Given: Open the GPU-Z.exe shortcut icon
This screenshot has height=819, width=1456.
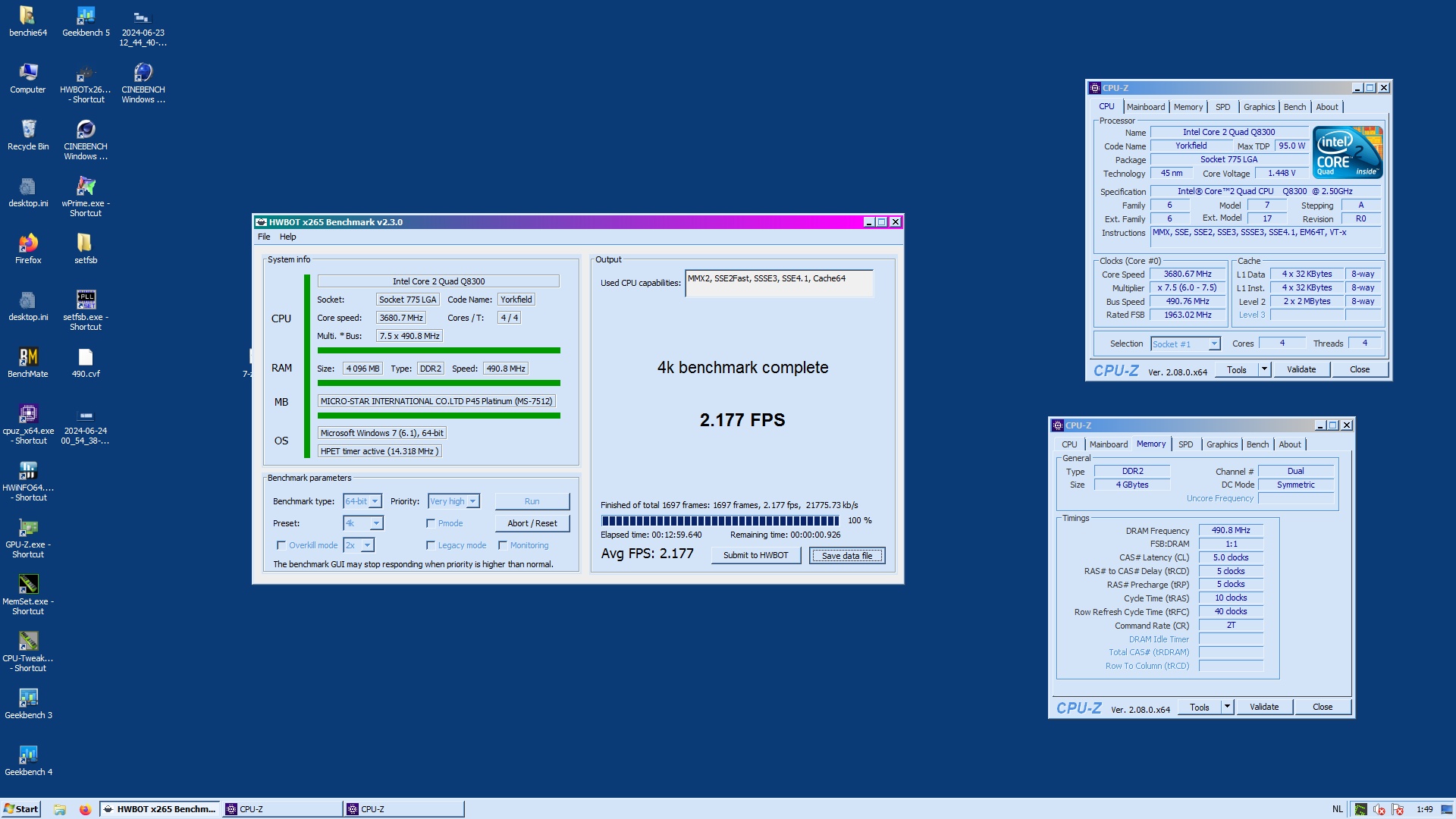Looking at the screenshot, I should pyautogui.click(x=28, y=538).
